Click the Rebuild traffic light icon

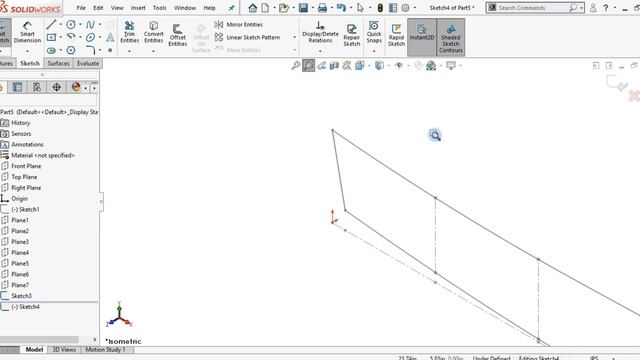[380, 8]
